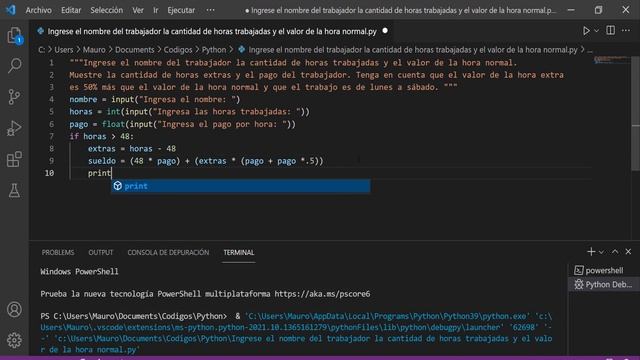Select the open Python file editor tab
This screenshot has height=360, width=640.
coord(212,31)
